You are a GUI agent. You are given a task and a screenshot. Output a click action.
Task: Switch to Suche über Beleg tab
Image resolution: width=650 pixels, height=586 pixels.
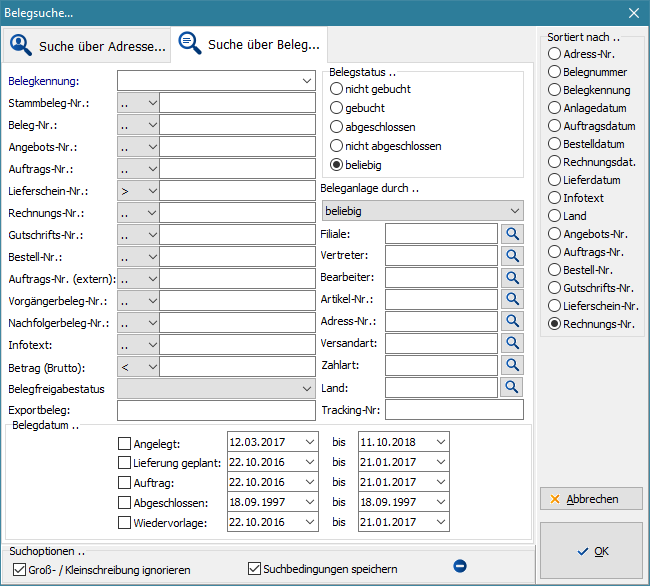(x=249, y=44)
